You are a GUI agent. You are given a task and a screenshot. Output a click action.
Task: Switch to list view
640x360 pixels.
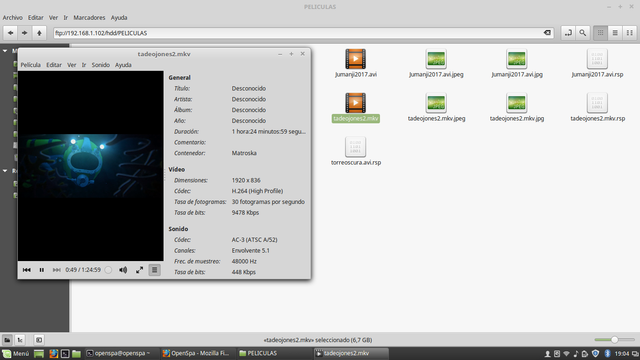pyautogui.click(x=615, y=33)
